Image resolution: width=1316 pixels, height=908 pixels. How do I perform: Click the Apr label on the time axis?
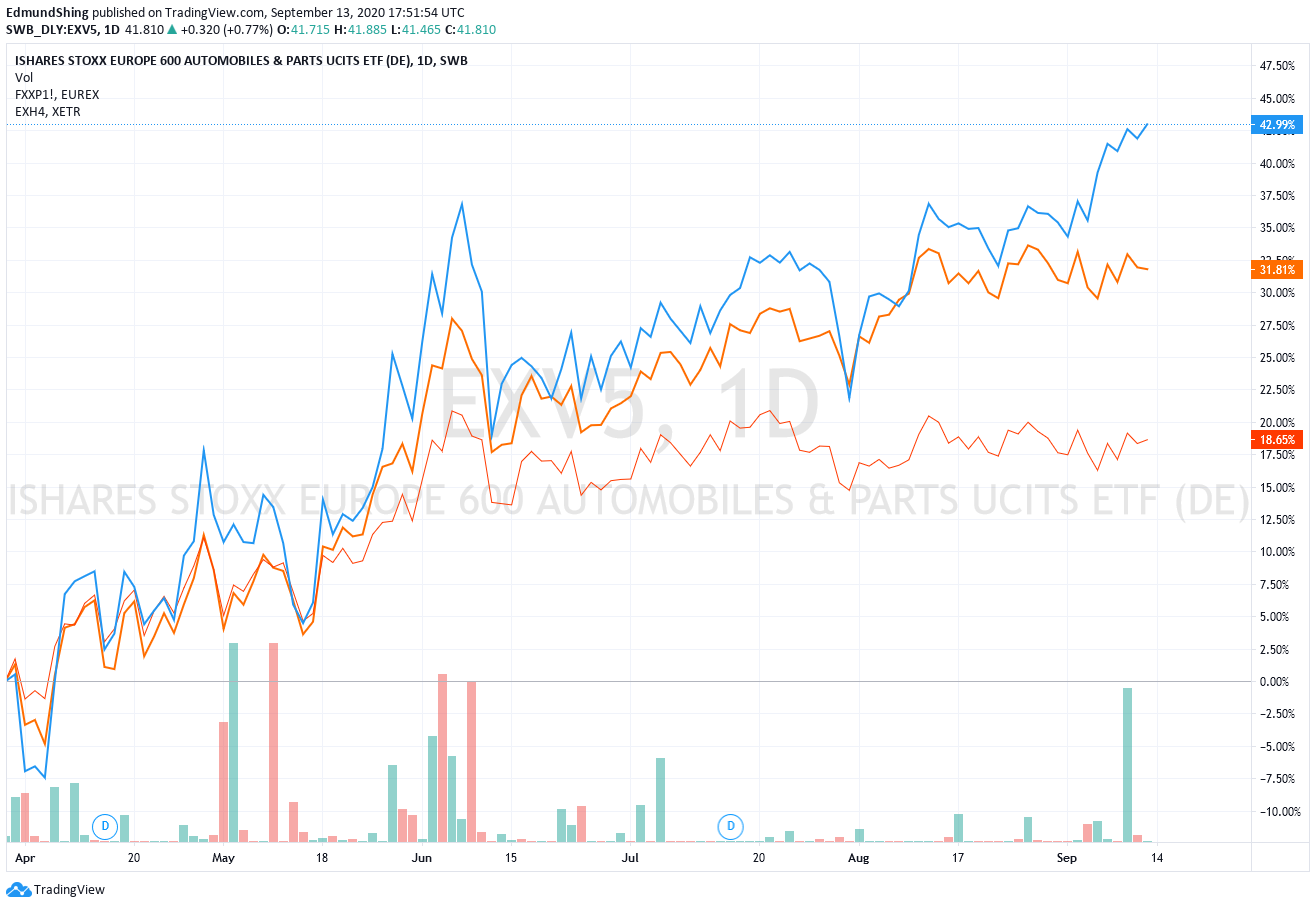[x=25, y=858]
